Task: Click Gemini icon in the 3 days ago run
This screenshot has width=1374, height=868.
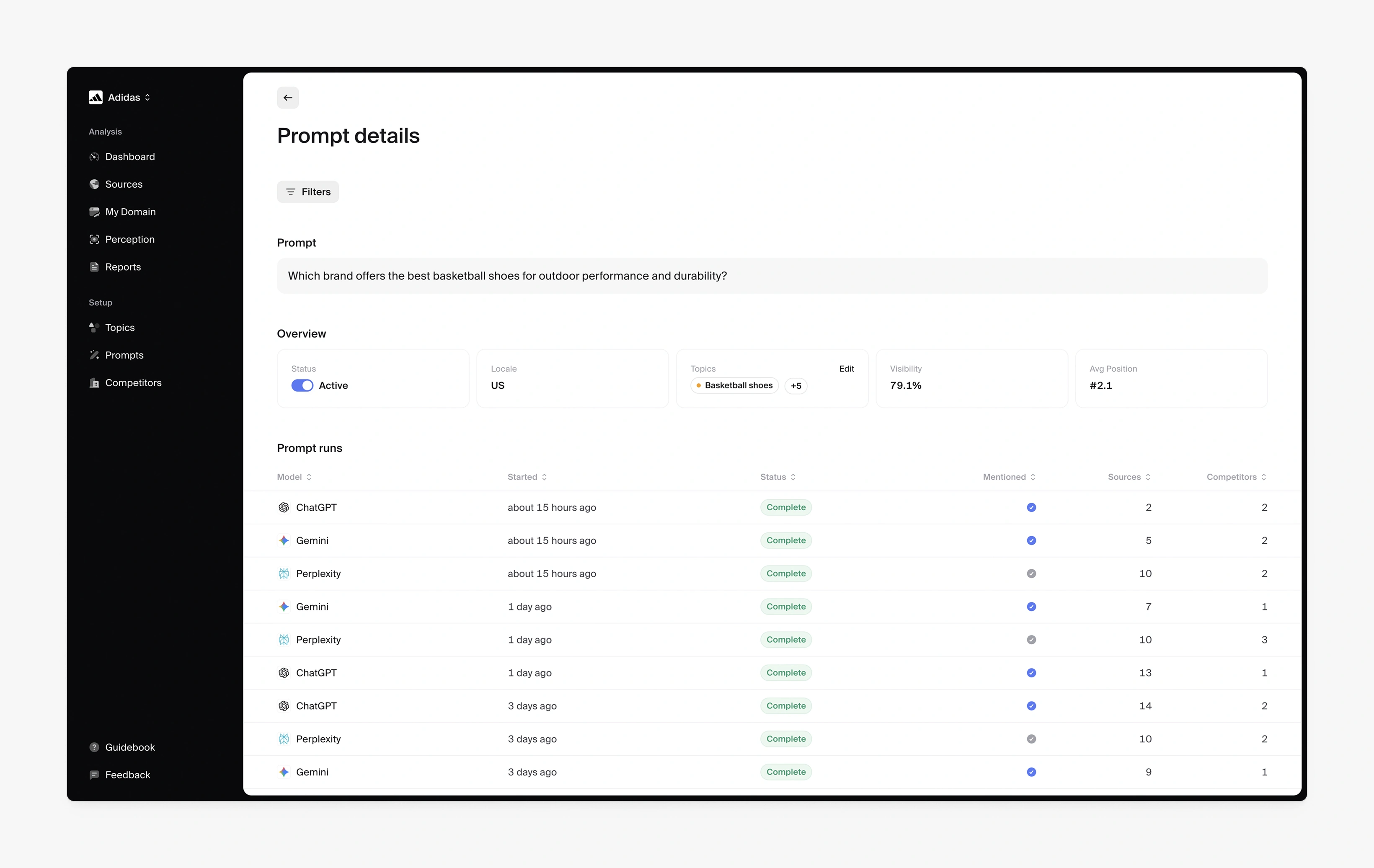Action: point(284,772)
